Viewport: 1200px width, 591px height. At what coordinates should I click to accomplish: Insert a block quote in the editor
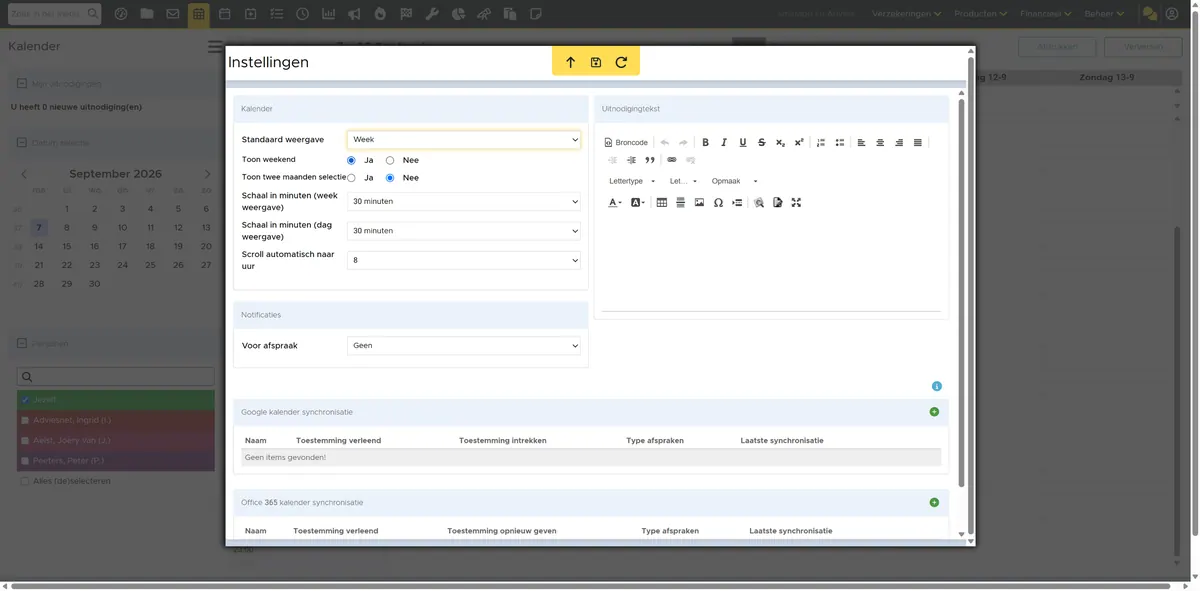point(650,160)
